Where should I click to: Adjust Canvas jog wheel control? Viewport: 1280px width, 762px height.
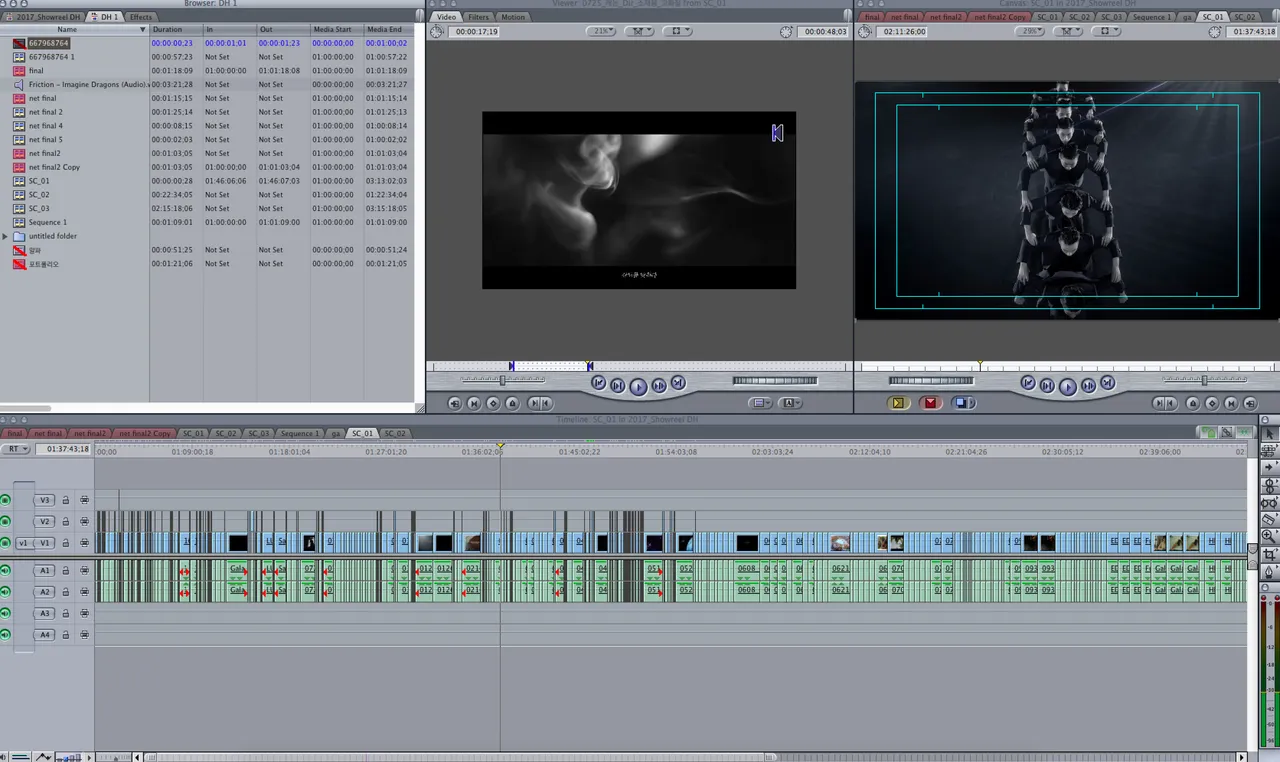coord(932,380)
